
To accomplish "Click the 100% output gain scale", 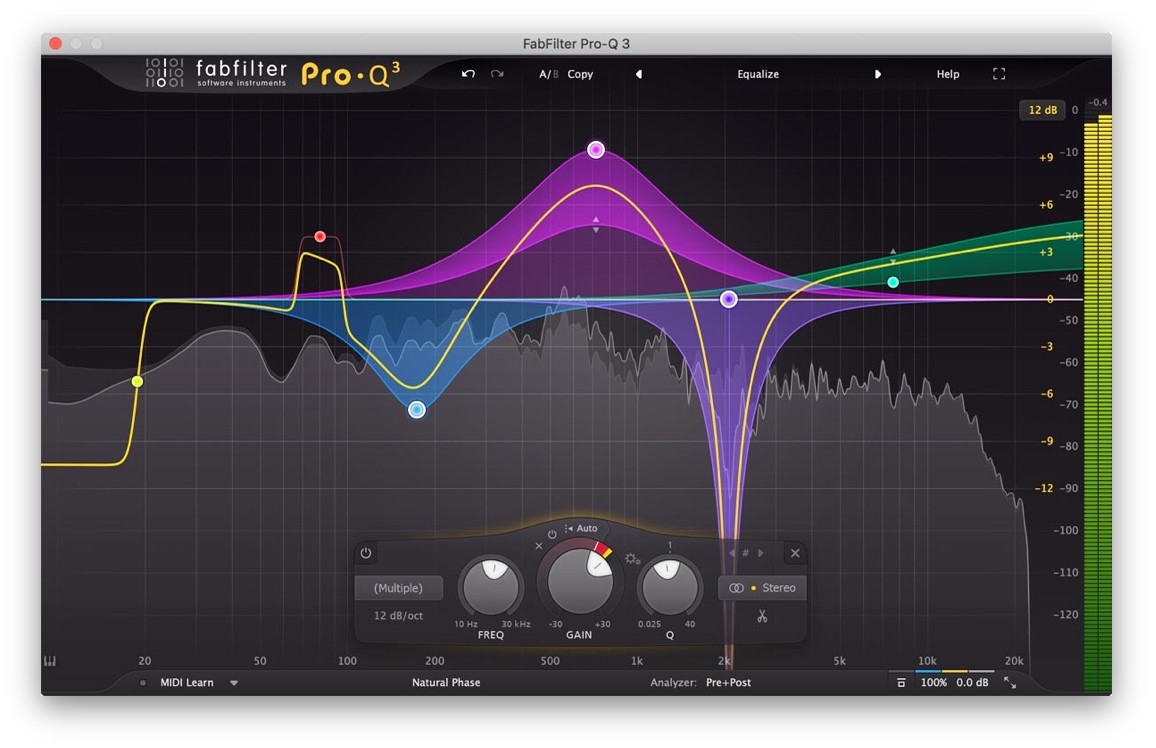I will pyautogui.click(x=933, y=682).
